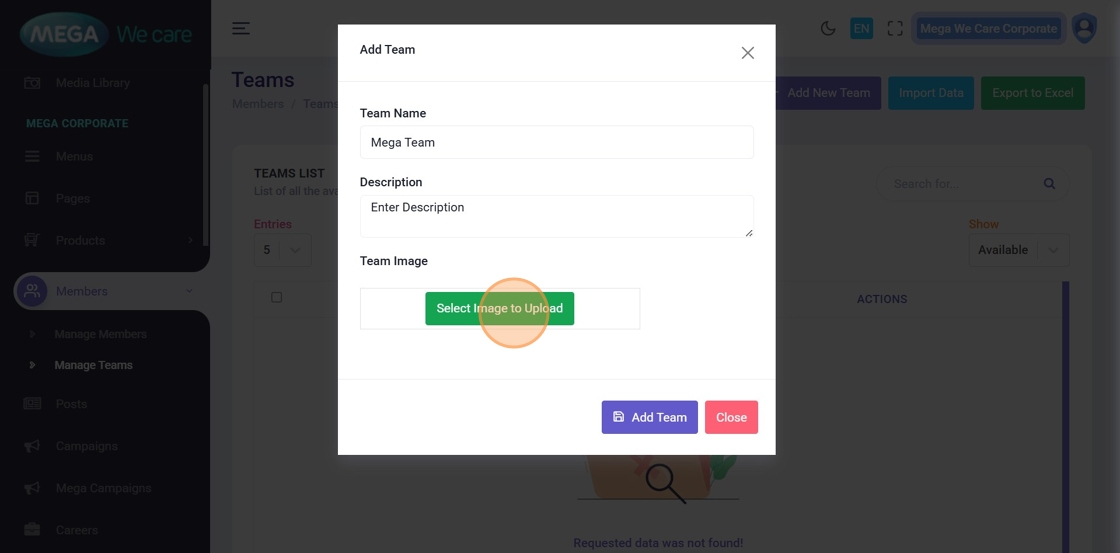Image resolution: width=1120 pixels, height=553 pixels.
Task: Switch language with the EN button
Action: (x=861, y=28)
